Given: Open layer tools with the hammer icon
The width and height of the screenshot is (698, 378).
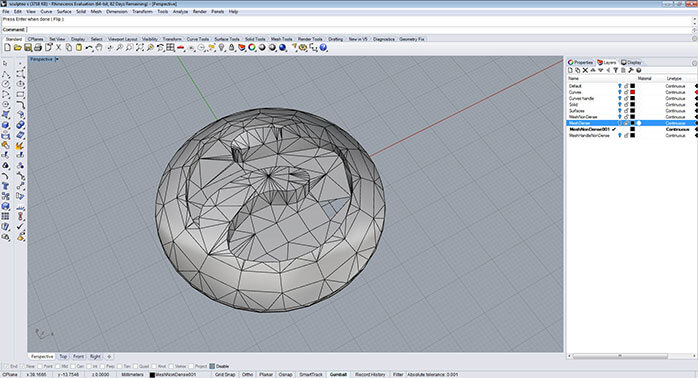Looking at the screenshot, I should tap(631, 70).
